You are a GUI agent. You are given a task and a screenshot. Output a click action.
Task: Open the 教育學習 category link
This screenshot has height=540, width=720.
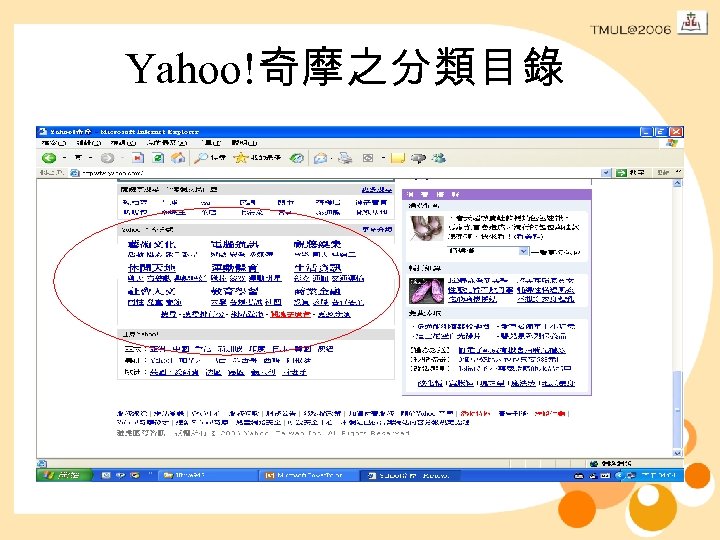point(235,291)
